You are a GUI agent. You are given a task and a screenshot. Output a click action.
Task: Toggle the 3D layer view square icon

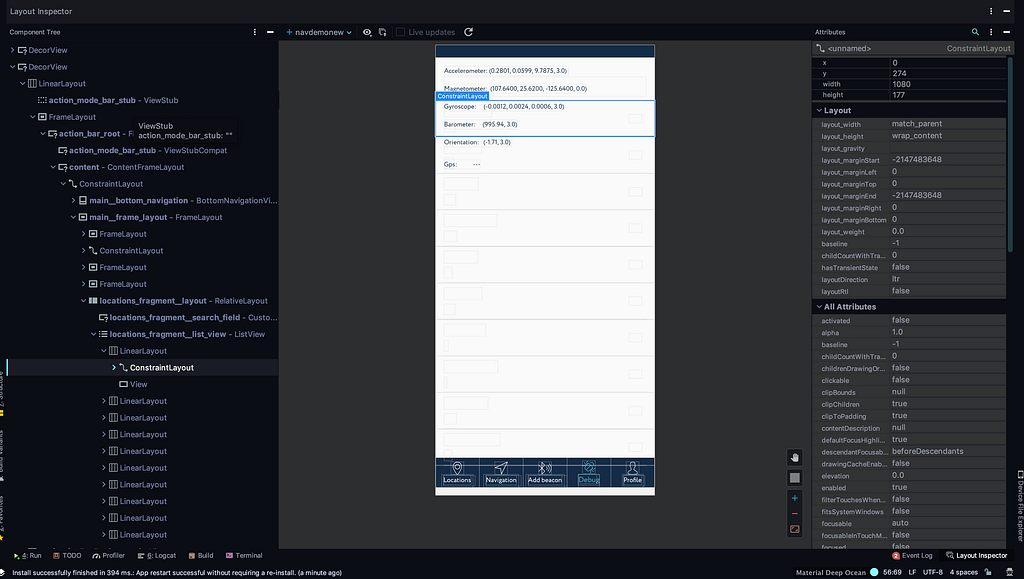coord(794,478)
